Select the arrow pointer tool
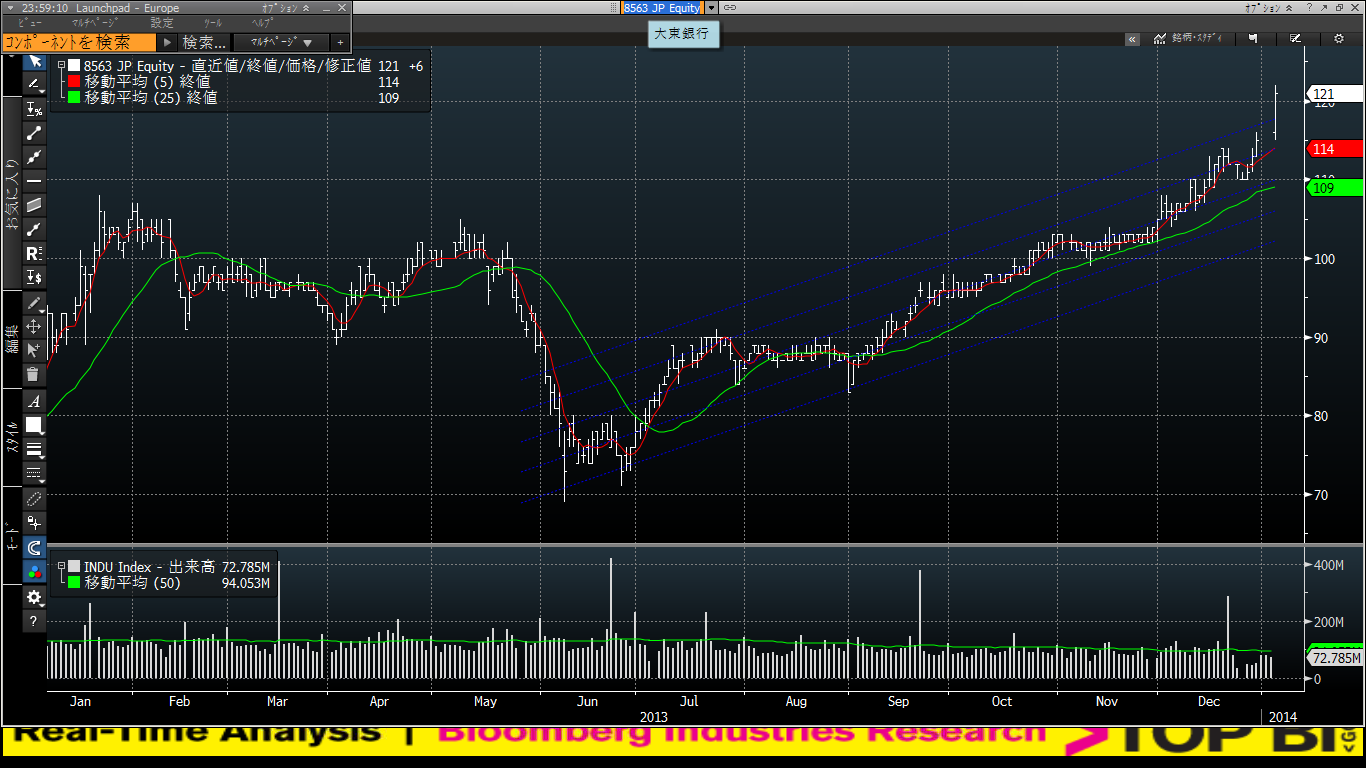The image size is (1366, 768). (34, 61)
